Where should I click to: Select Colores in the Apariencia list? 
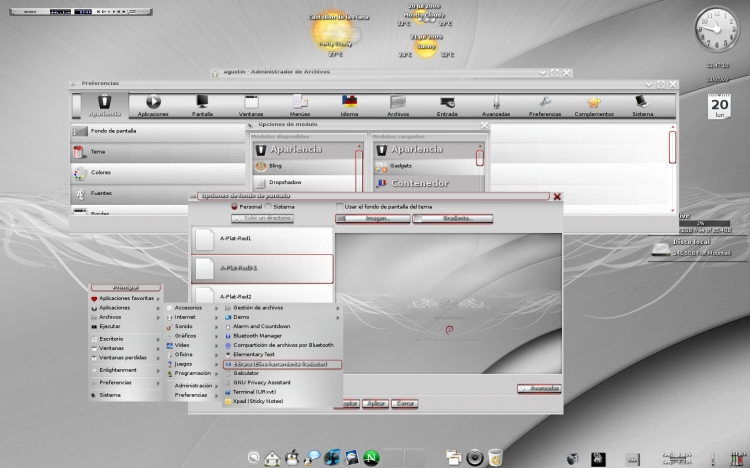point(158,173)
